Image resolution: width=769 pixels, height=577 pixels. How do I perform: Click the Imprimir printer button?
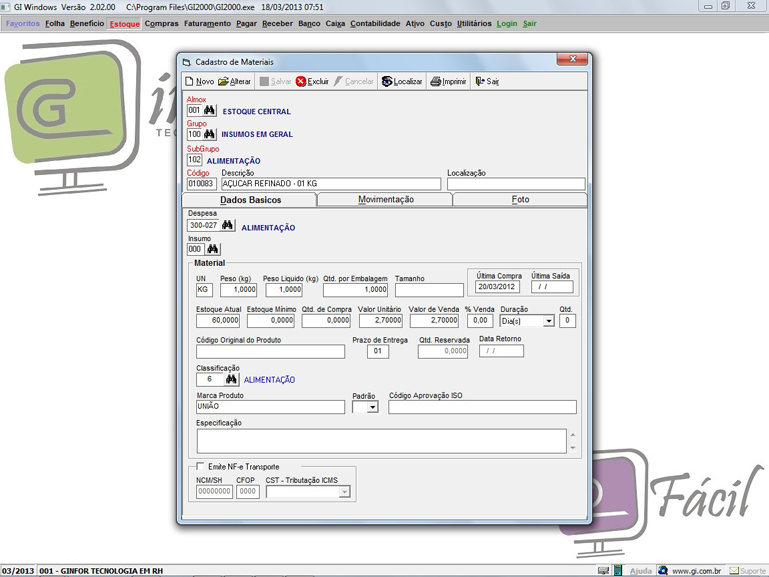pos(448,81)
